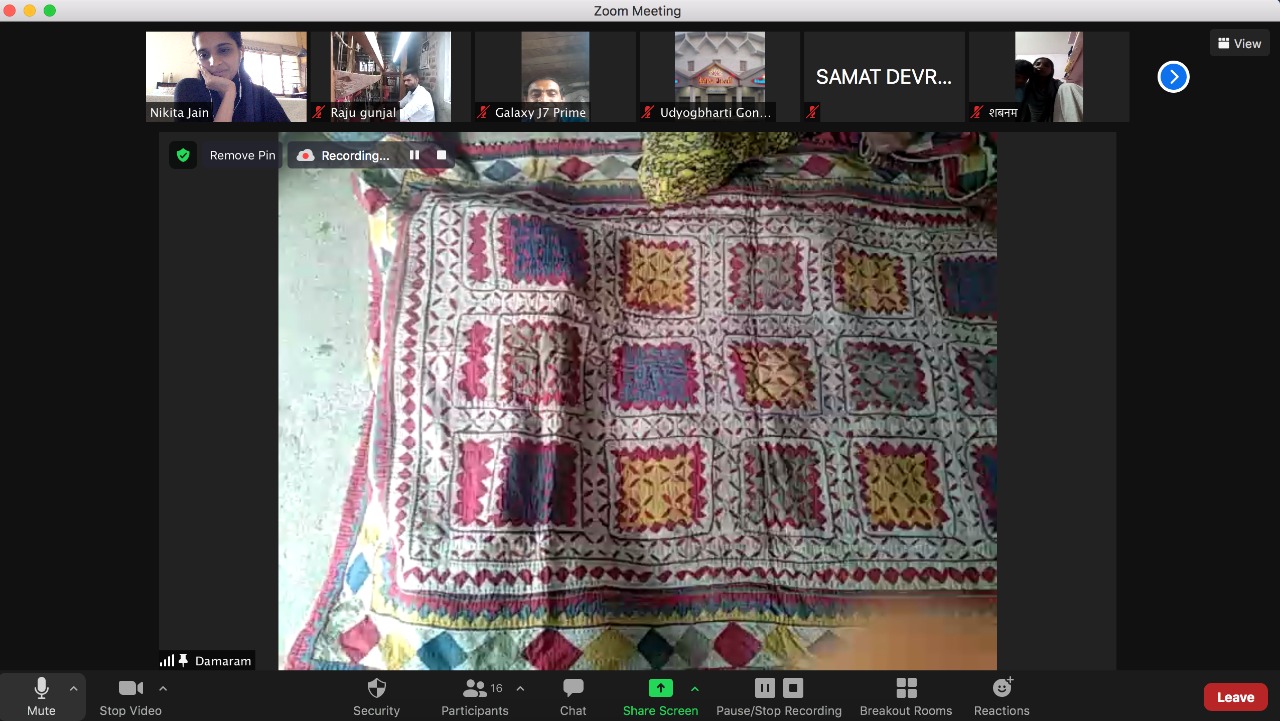Open the Chat panel
Viewport: 1280px width, 721px height.
tap(572, 697)
